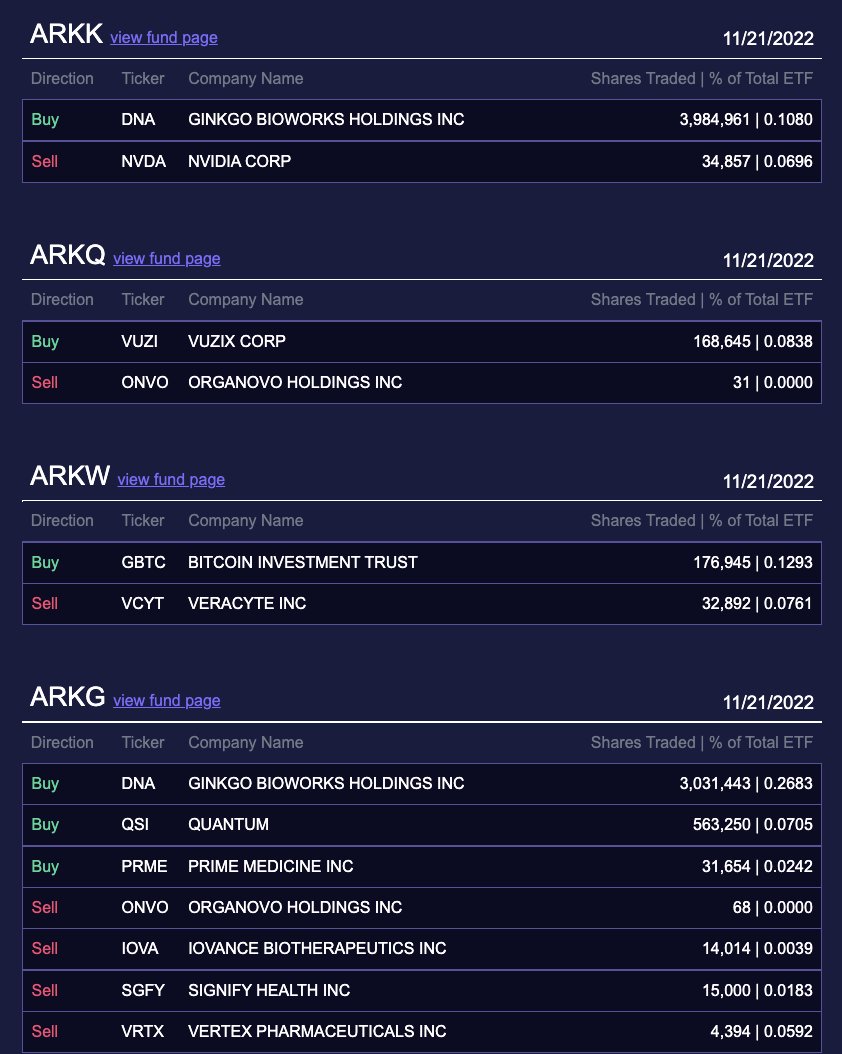842x1054 pixels.
Task: Select QSI ticker cell
Action: click(135, 825)
